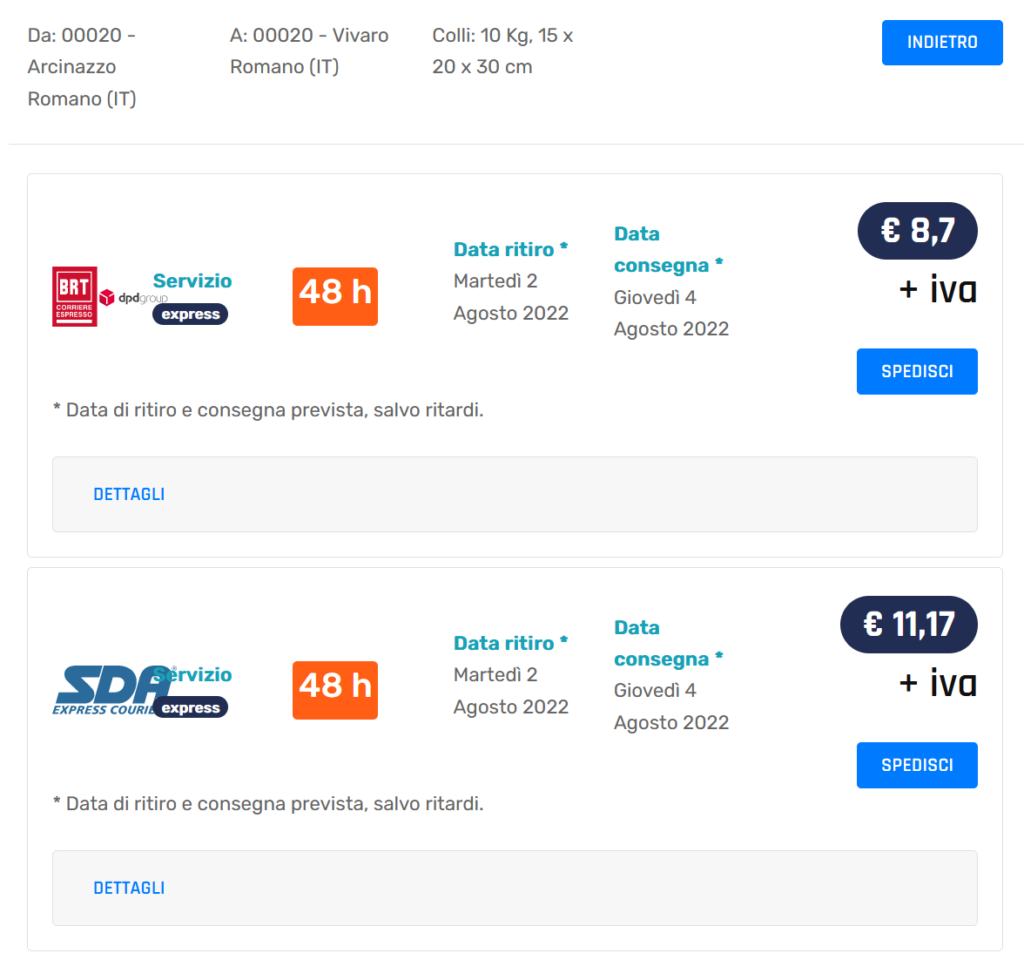
Task: Click the BRT Corriere Espresso logo
Action: (x=74, y=296)
